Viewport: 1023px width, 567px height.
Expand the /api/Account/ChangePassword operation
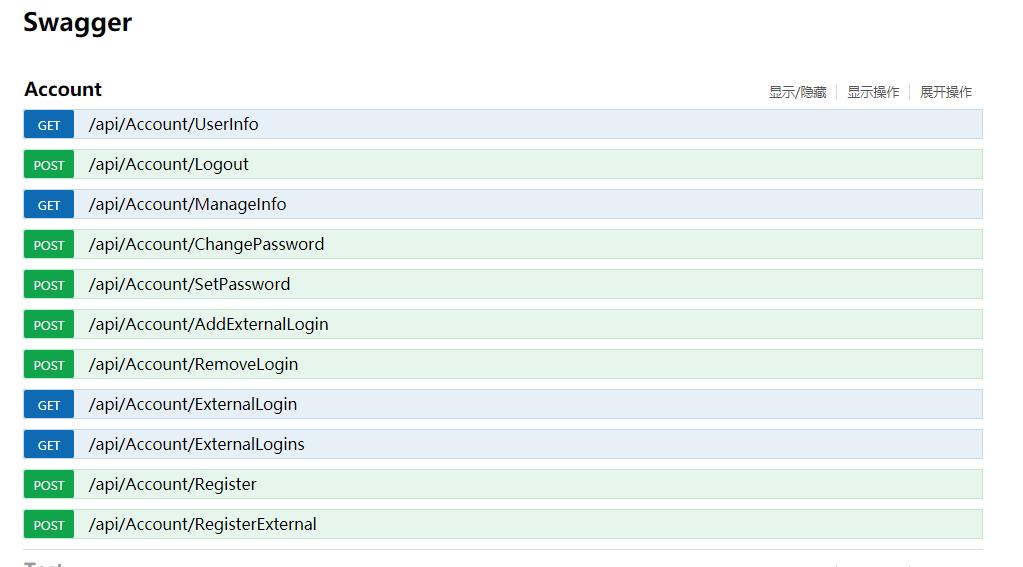coord(206,245)
